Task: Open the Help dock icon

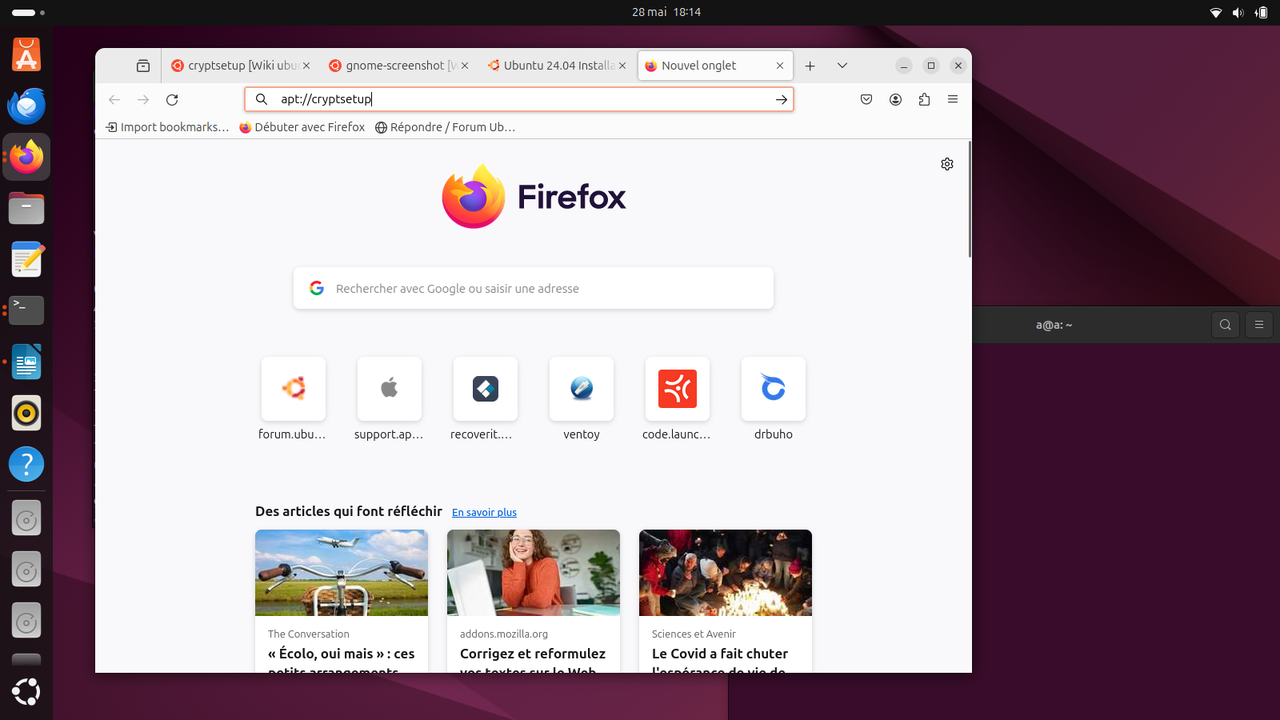Action: click(x=27, y=464)
